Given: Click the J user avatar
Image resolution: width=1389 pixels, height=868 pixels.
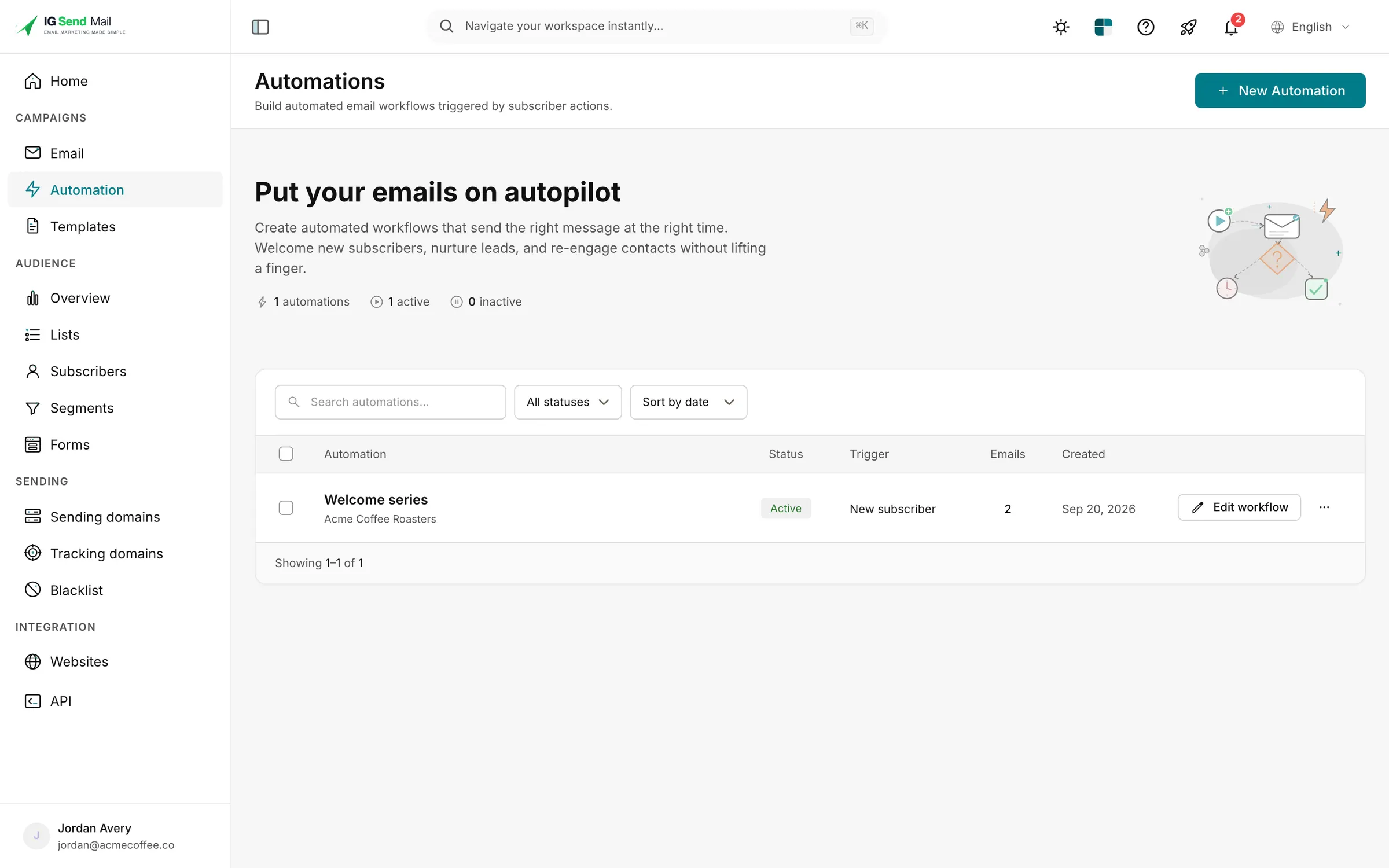Looking at the screenshot, I should [36, 836].
